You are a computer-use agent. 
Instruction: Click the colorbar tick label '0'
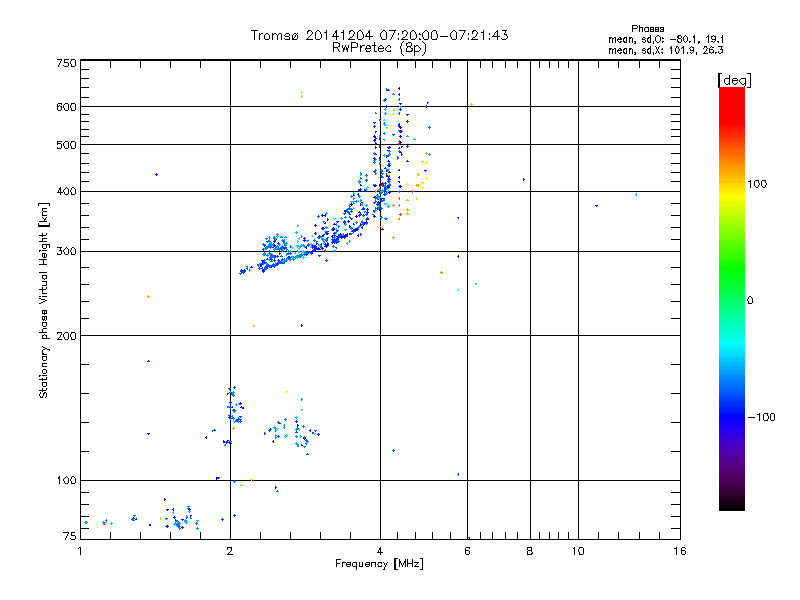[x=750, y=301]
